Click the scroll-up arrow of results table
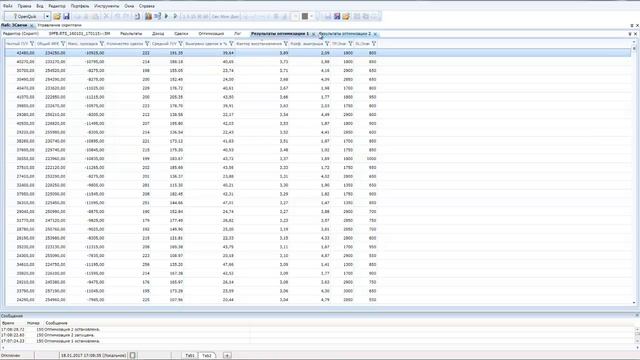 tap(634, 42)
